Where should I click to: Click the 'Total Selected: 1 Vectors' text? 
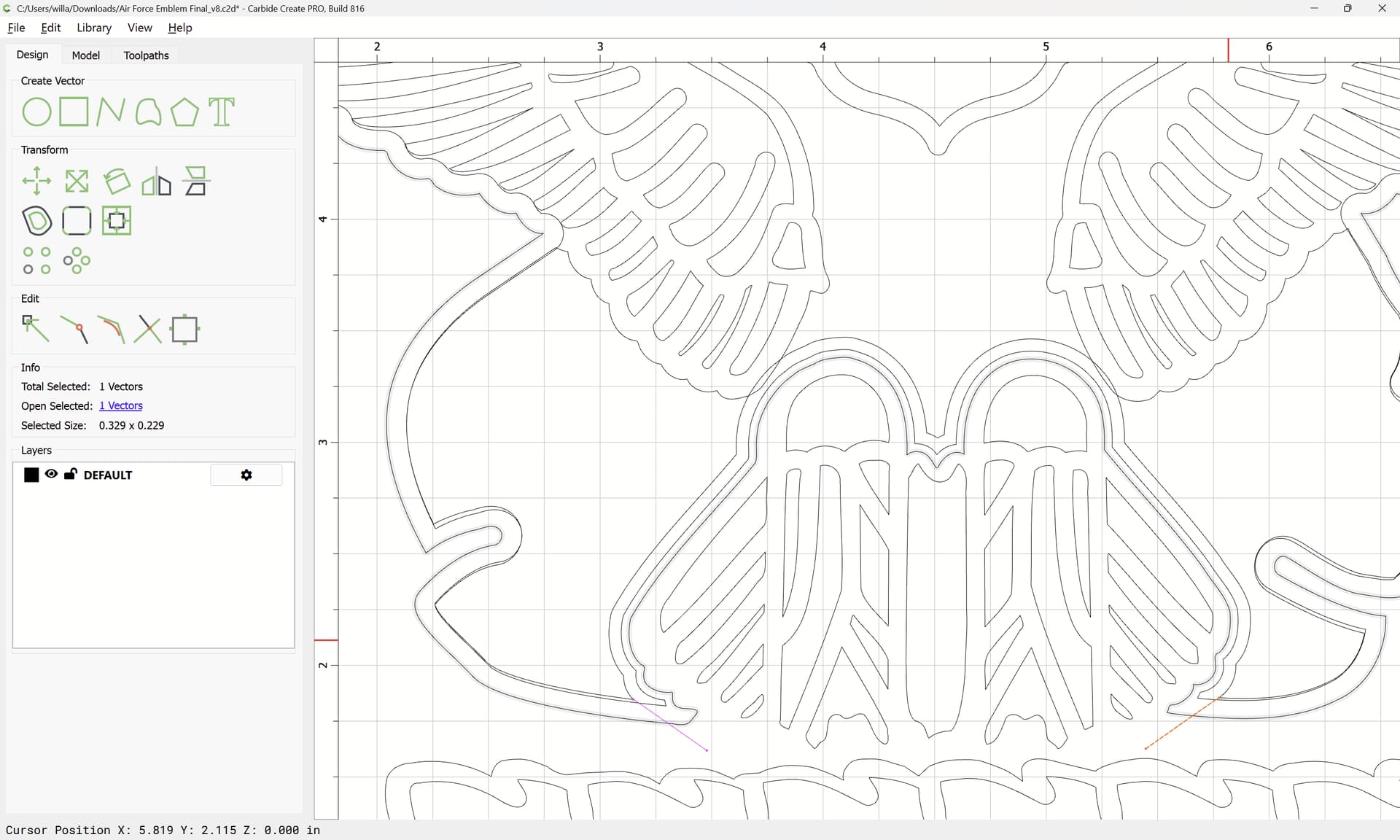point(82,387)
